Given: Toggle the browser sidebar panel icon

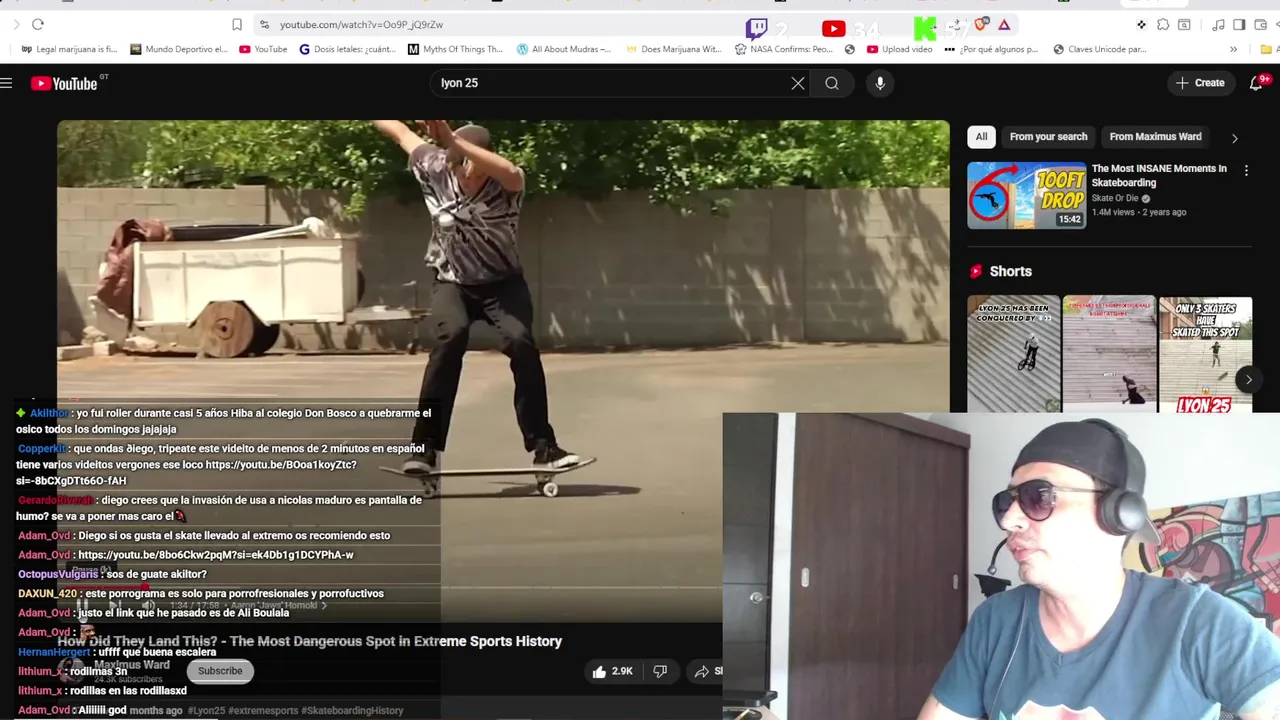Looking at the screenshot, I should (x=1239, y=24).
